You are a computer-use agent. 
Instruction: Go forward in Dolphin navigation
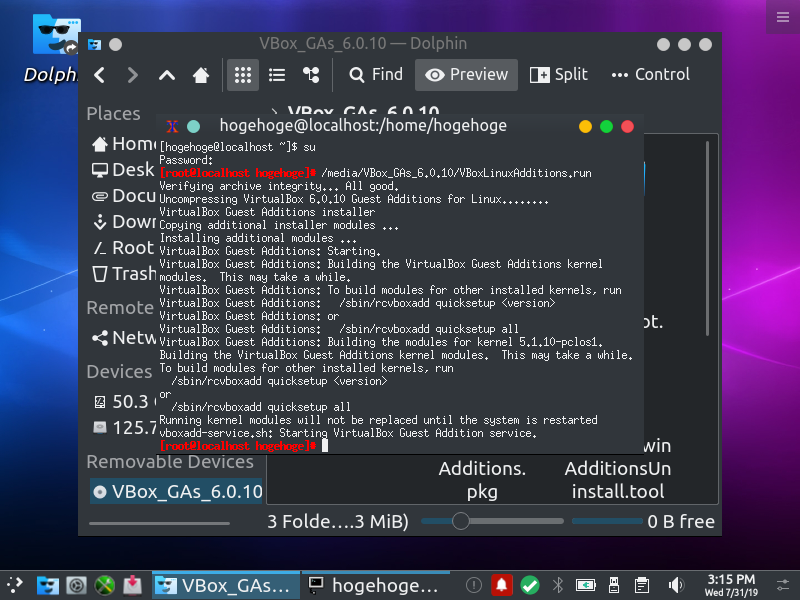click(132, 75)
